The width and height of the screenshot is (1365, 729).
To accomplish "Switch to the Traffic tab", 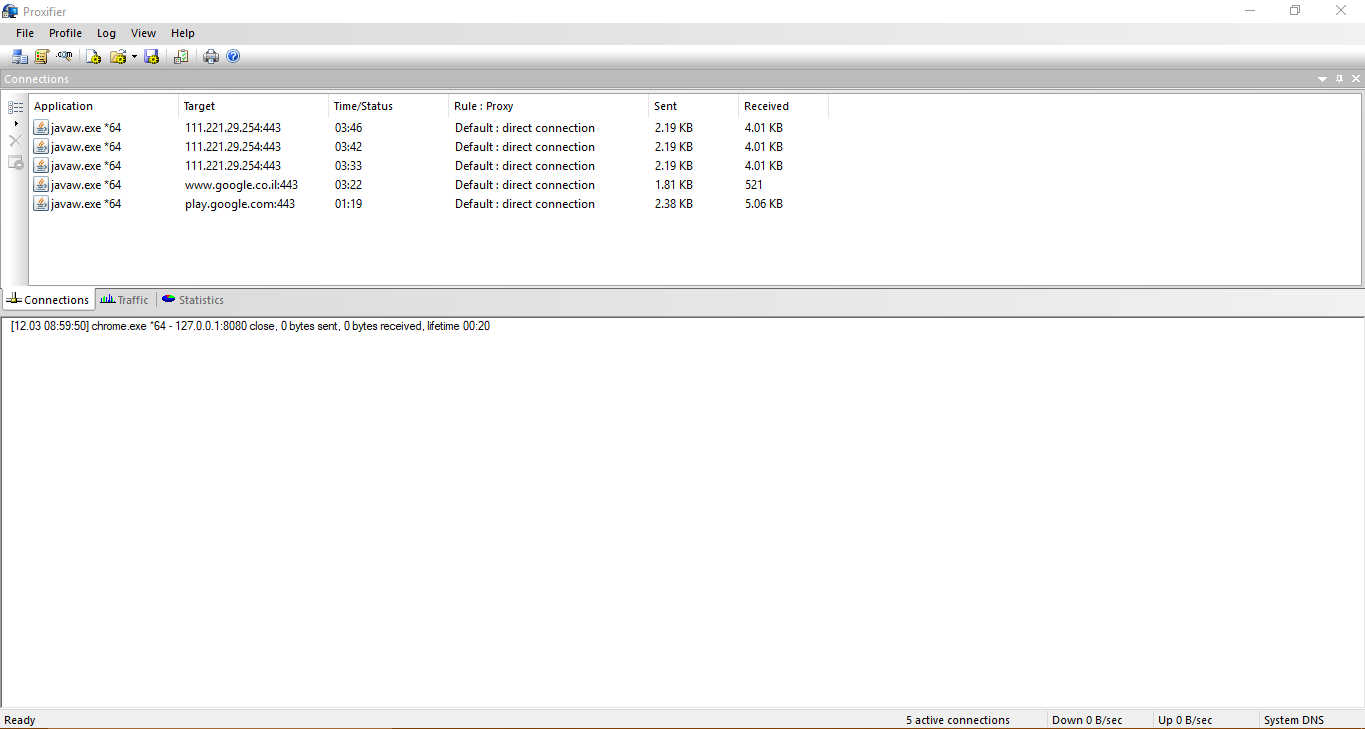I will click(x=123, y=299).
